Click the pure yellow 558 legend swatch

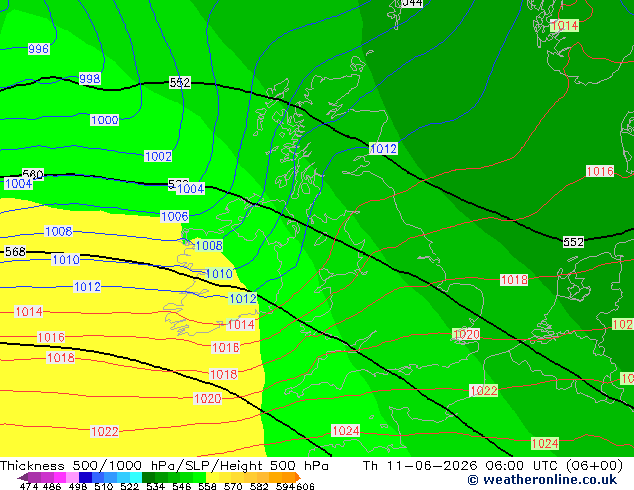[x=213, y=477]
